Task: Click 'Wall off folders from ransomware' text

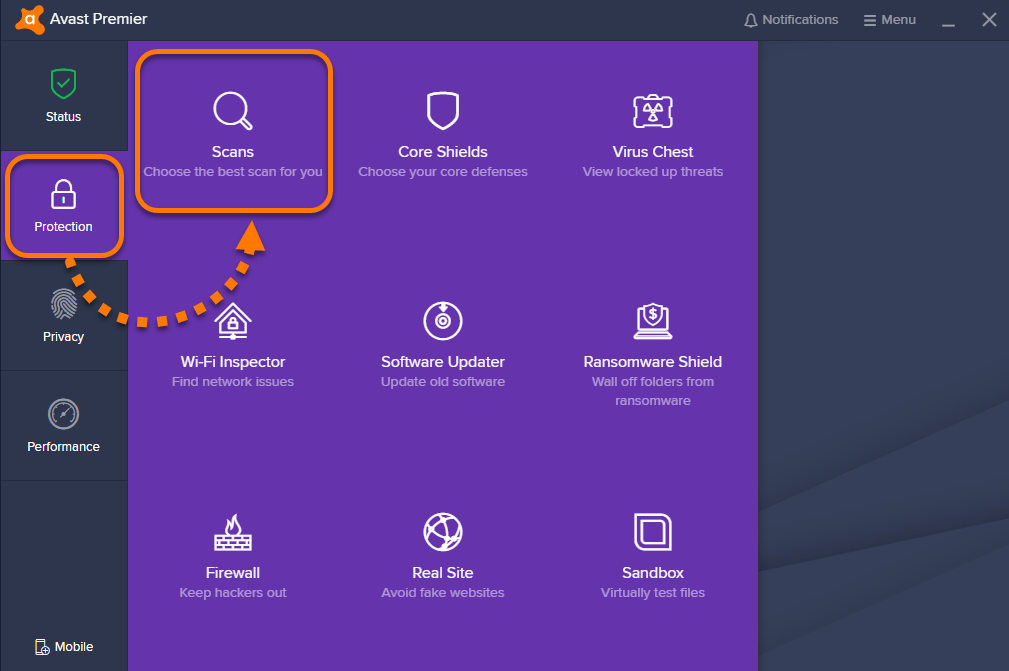Action: tap(653, 391)
